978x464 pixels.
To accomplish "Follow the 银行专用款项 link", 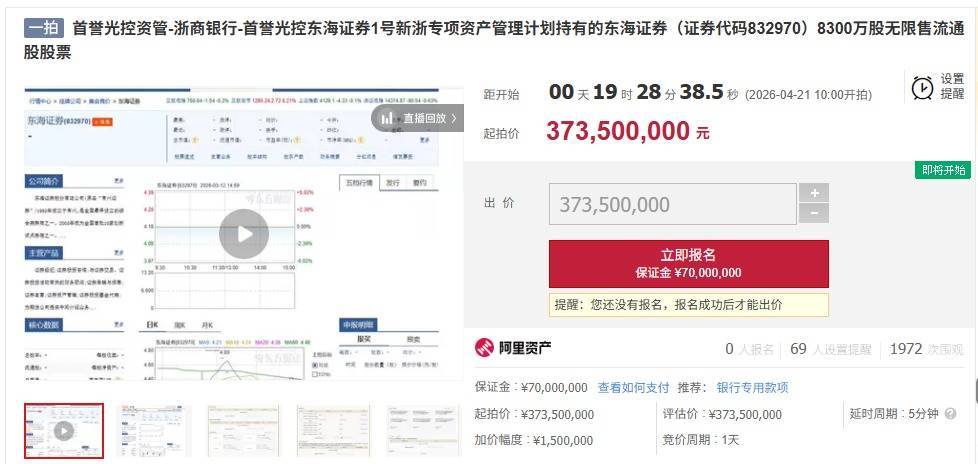I will click(x=752, y=387).
